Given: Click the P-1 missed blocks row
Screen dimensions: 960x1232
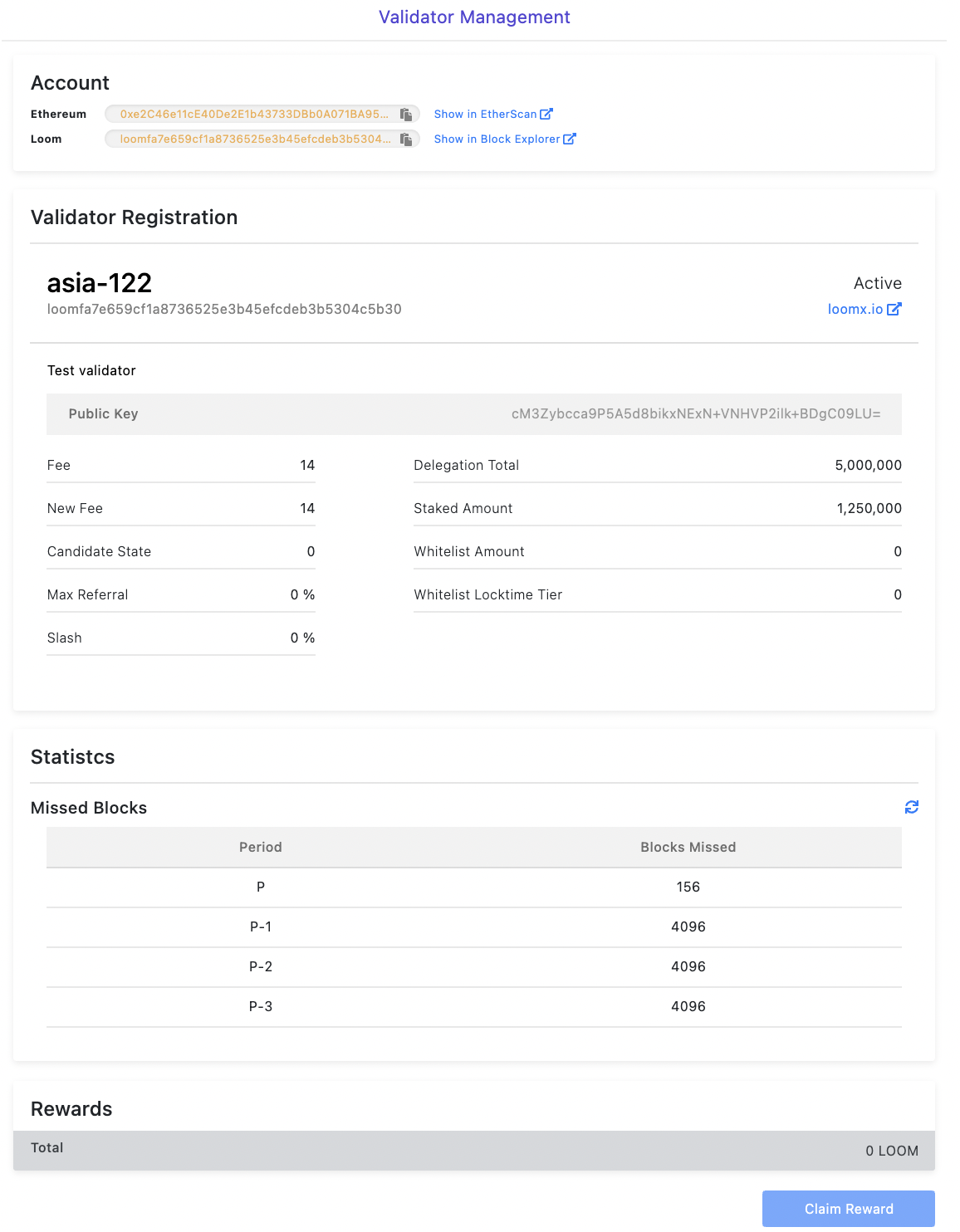Looking at the screenshot, I should [x=474, y=927].
